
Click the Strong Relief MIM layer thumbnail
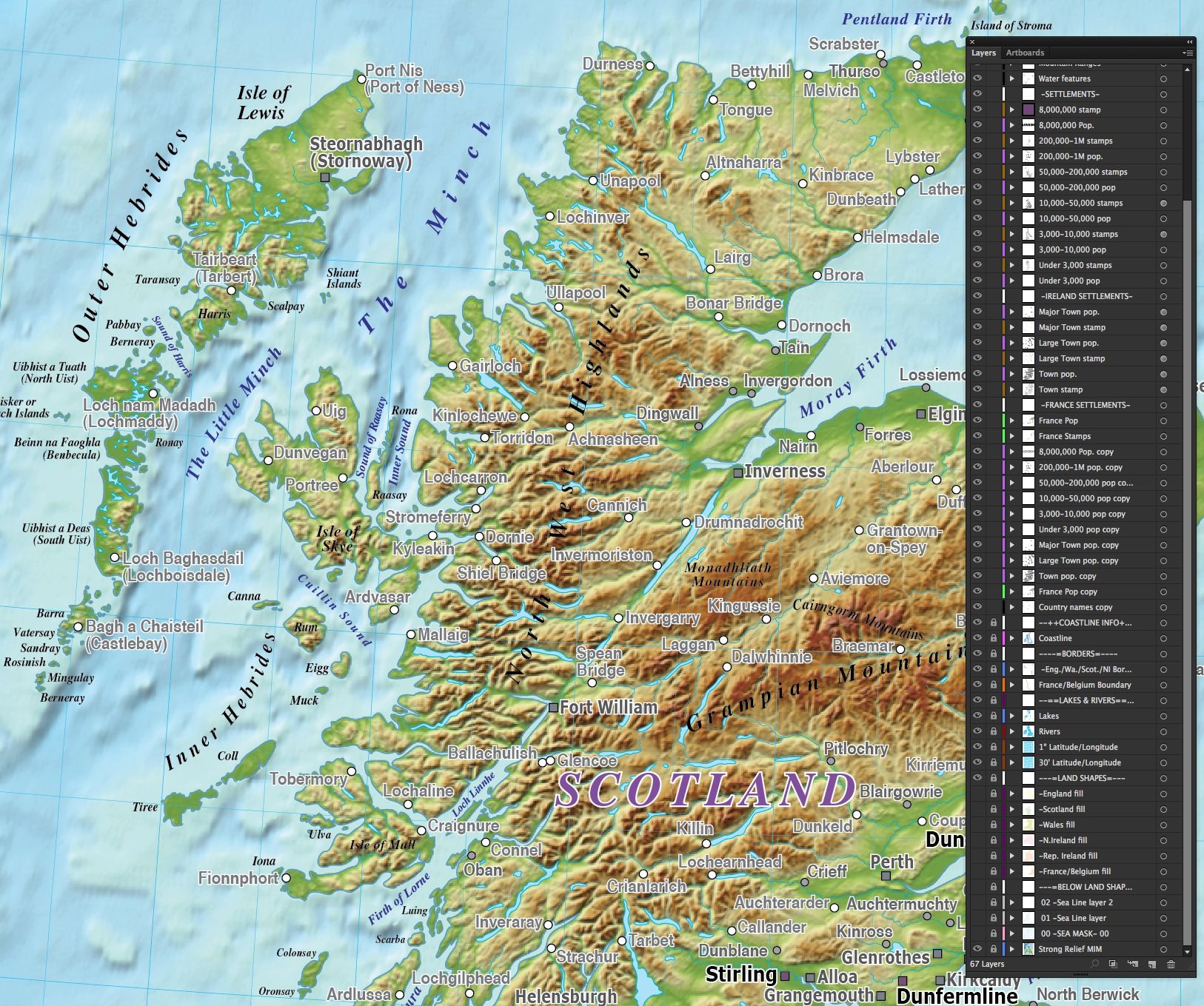pyautogui.click(x=1029, y=949)
